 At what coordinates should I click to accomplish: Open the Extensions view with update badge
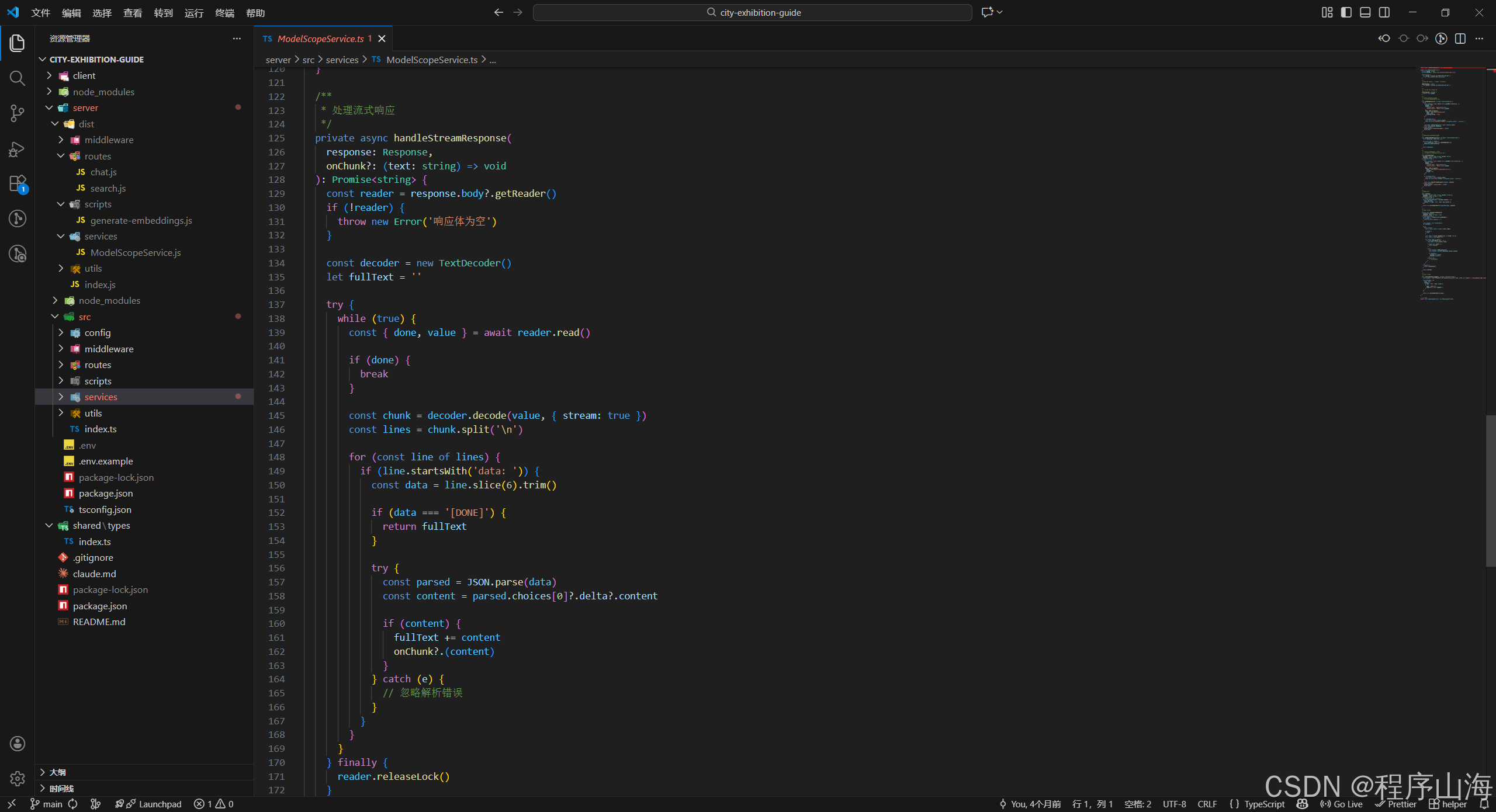click(18, 184)
